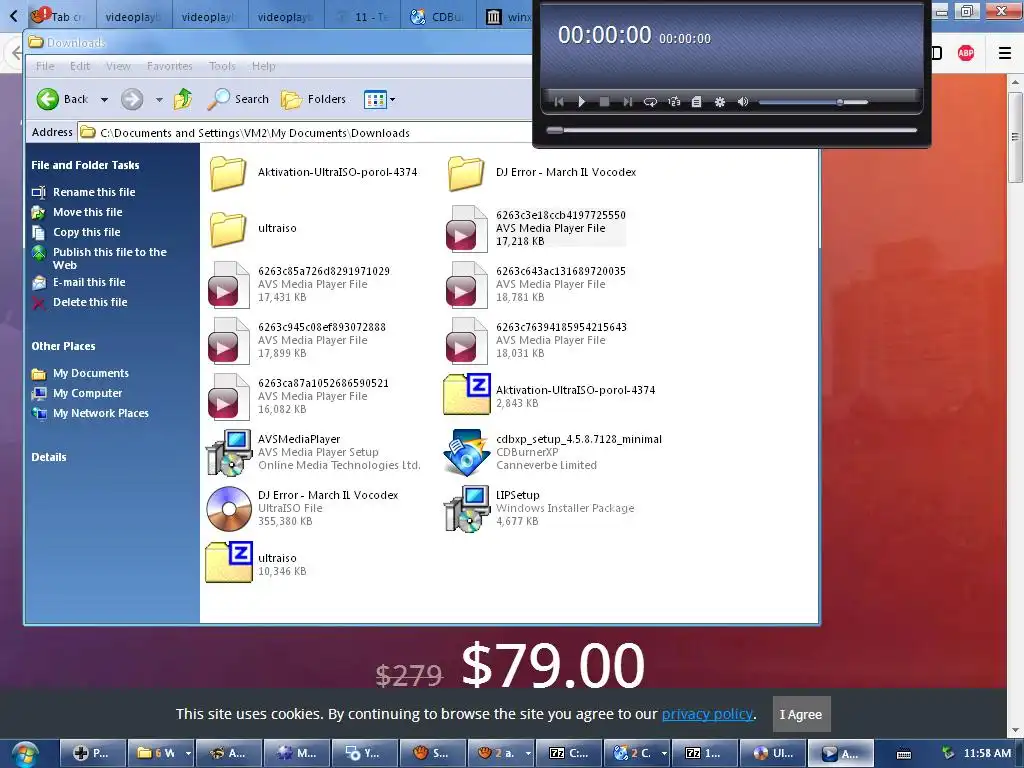1024x768 pixels.
Task: Open the View menu
Action: point(118,66)
